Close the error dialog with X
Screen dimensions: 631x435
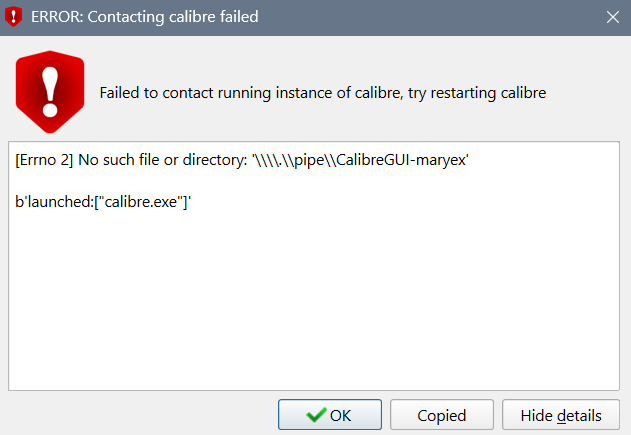point(612,16)
